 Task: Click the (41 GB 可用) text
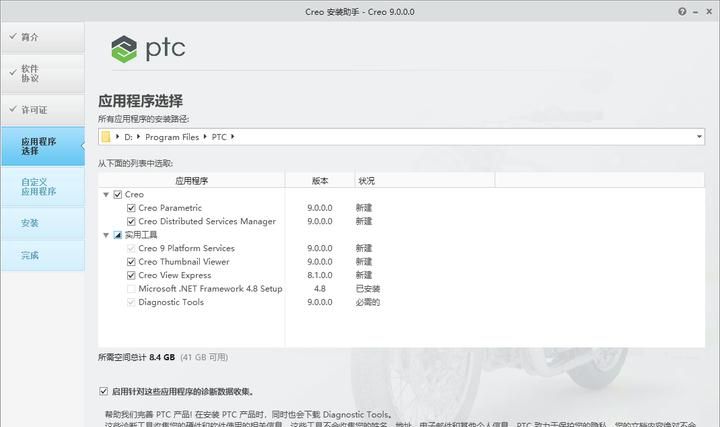(204, 357)
